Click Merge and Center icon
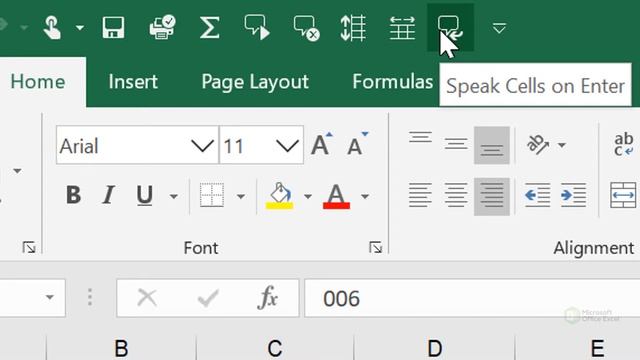 (x=623, y=196)
